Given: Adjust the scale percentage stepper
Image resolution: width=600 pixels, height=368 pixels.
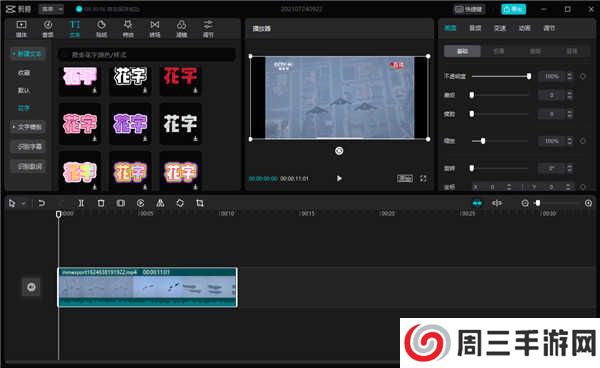Looking at the screenshot, I should [x=570, y=141].
